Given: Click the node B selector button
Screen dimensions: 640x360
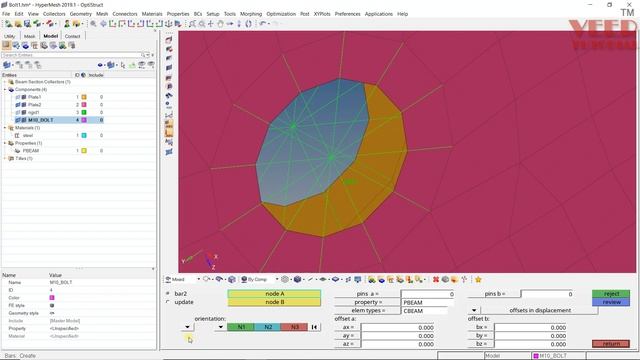Looking at the screenshot, I should 274,302.
